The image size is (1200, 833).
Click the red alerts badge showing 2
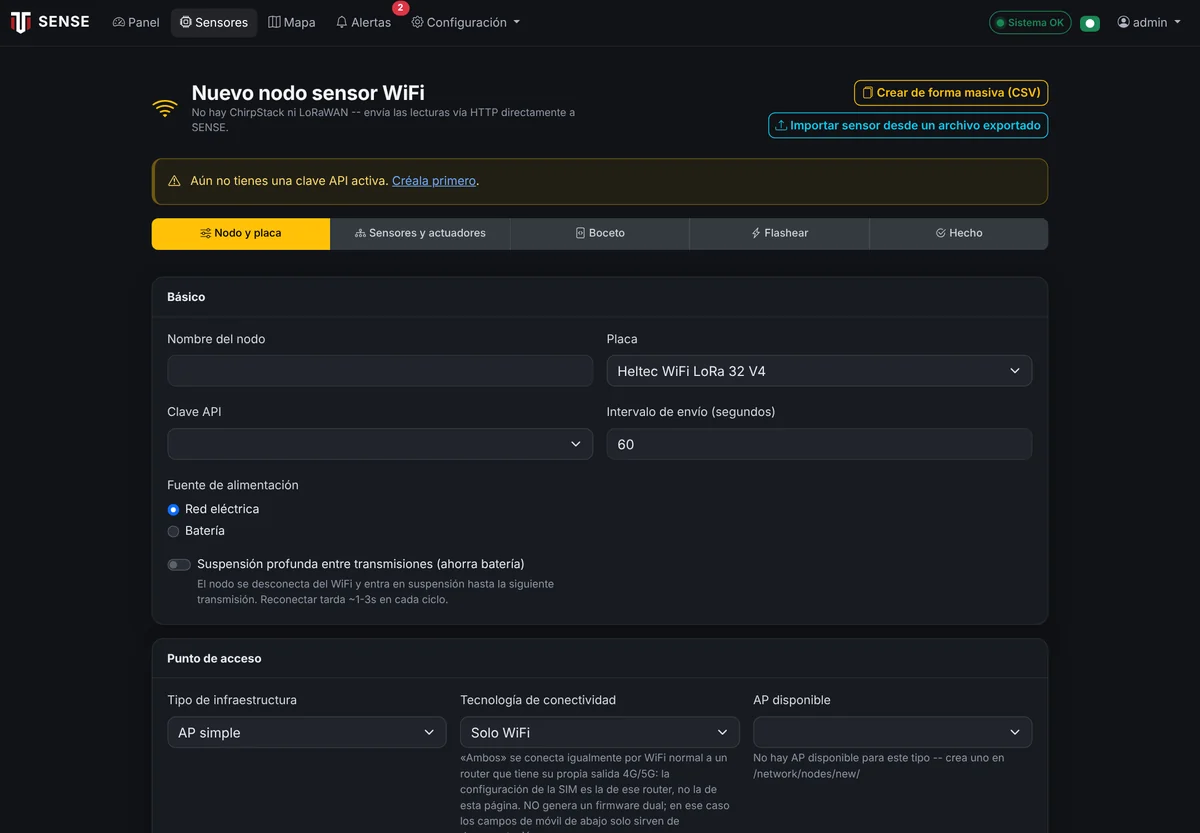click(400, 8)
